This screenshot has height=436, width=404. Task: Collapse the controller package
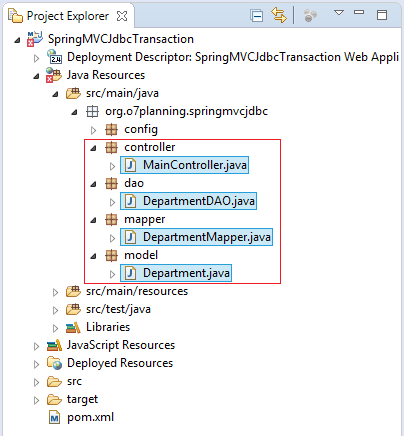pos(93,148)
